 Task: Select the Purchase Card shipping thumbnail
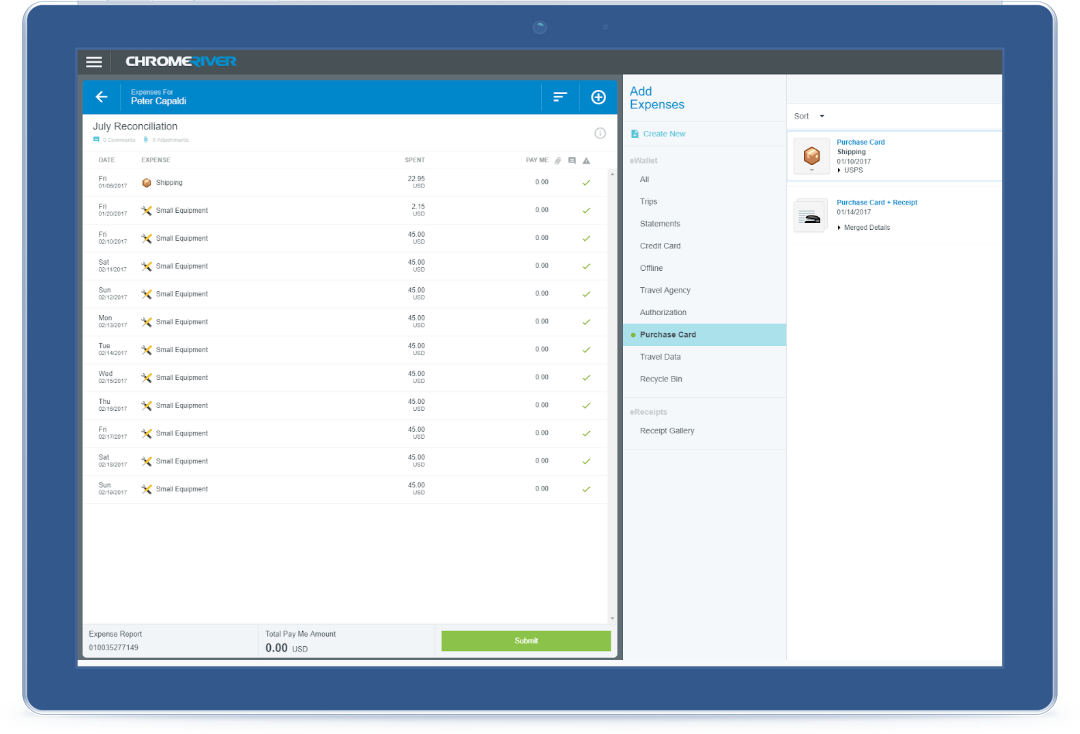(x=812, y=156)
